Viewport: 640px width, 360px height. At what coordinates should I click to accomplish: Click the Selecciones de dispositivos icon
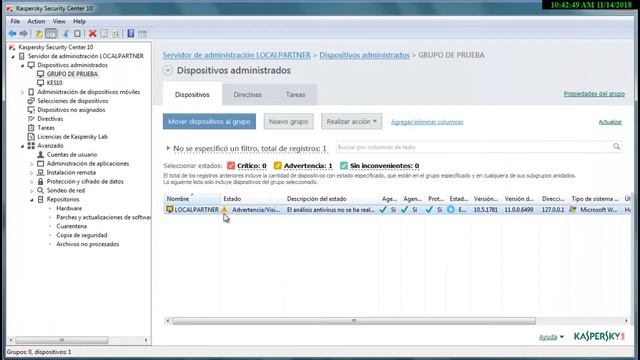pyautogui.click(x=31, y=101)
